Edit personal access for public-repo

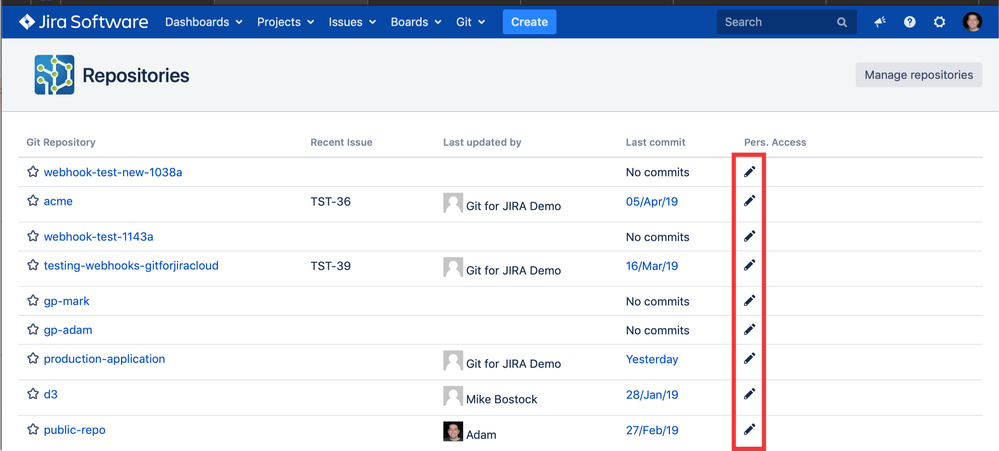click(749, 429)
